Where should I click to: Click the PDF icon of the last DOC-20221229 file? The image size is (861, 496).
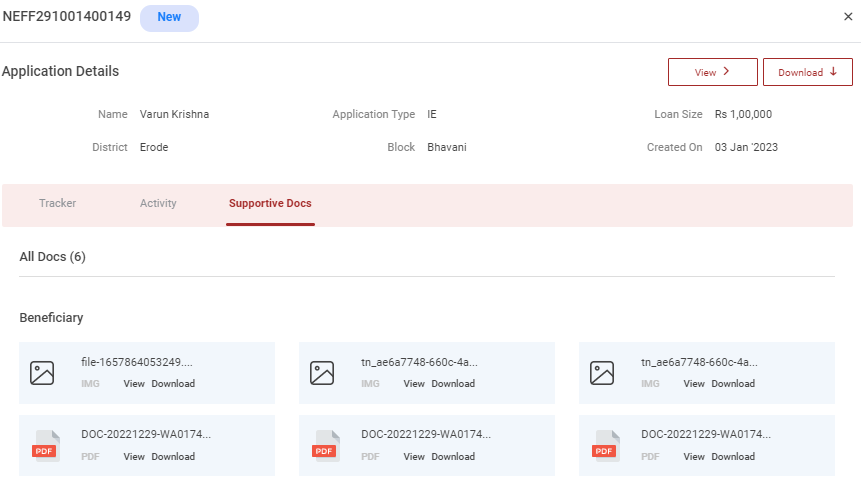pyautogui.click(x=606, y=446)
